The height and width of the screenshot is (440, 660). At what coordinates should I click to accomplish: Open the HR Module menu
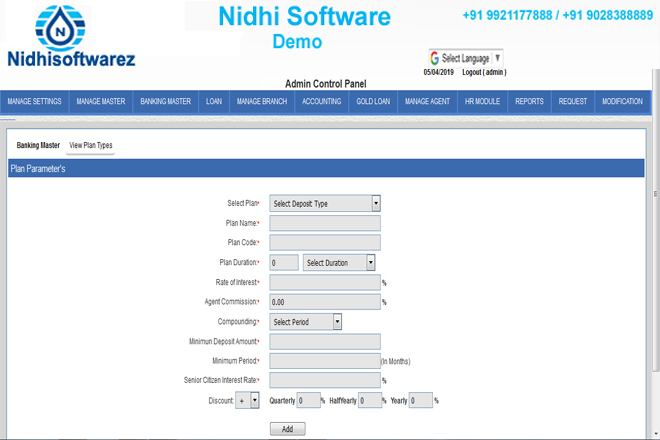click(482, 101)
